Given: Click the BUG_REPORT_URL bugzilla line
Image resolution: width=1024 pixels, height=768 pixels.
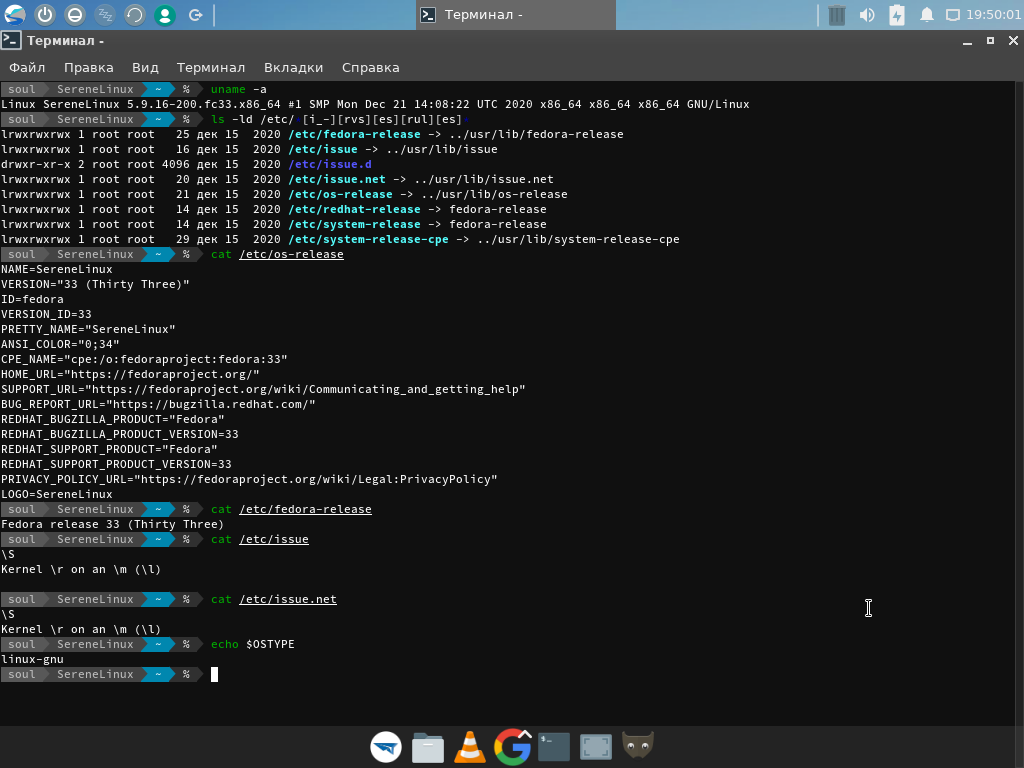Looking at the screenshot, I should [158, 404].
